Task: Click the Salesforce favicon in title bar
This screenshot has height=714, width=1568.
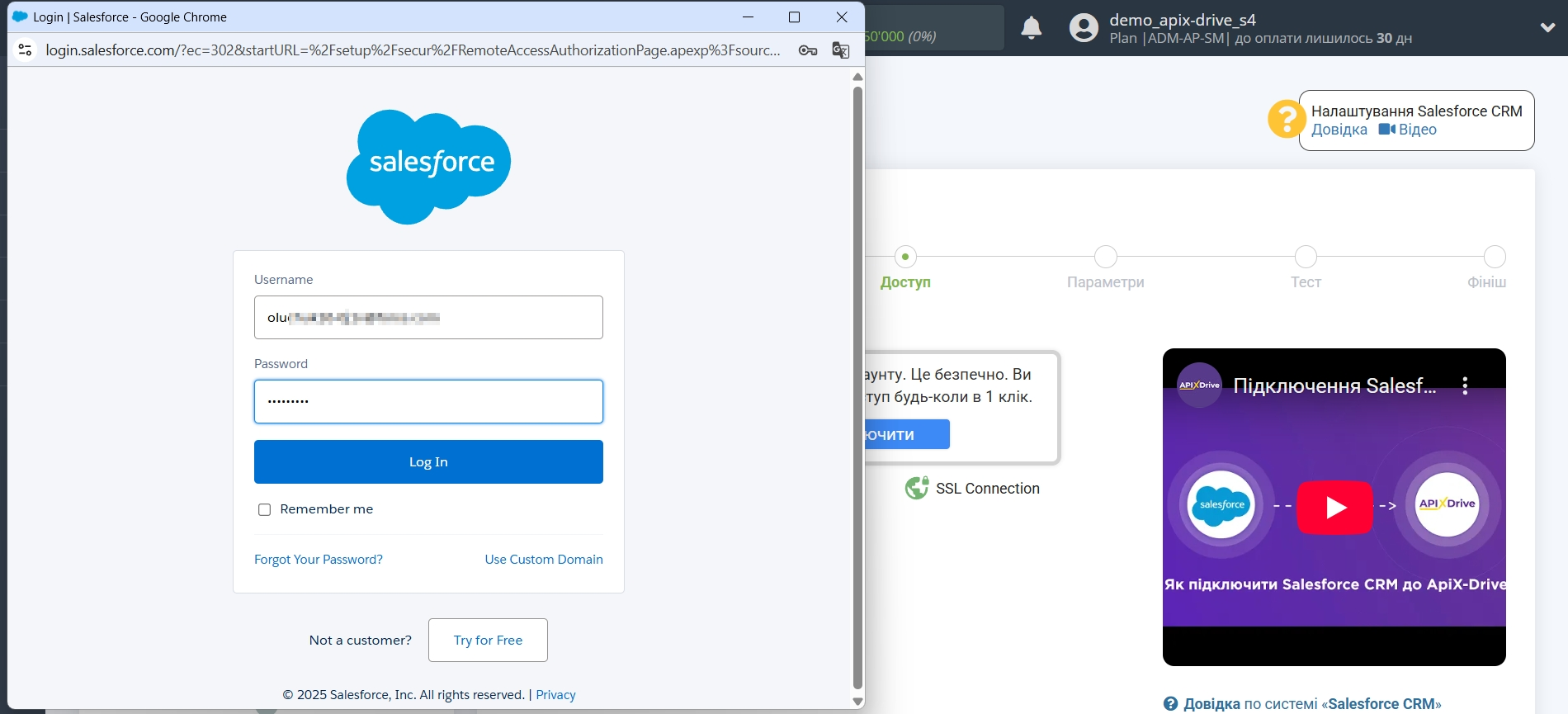Action: pos(20,17)
